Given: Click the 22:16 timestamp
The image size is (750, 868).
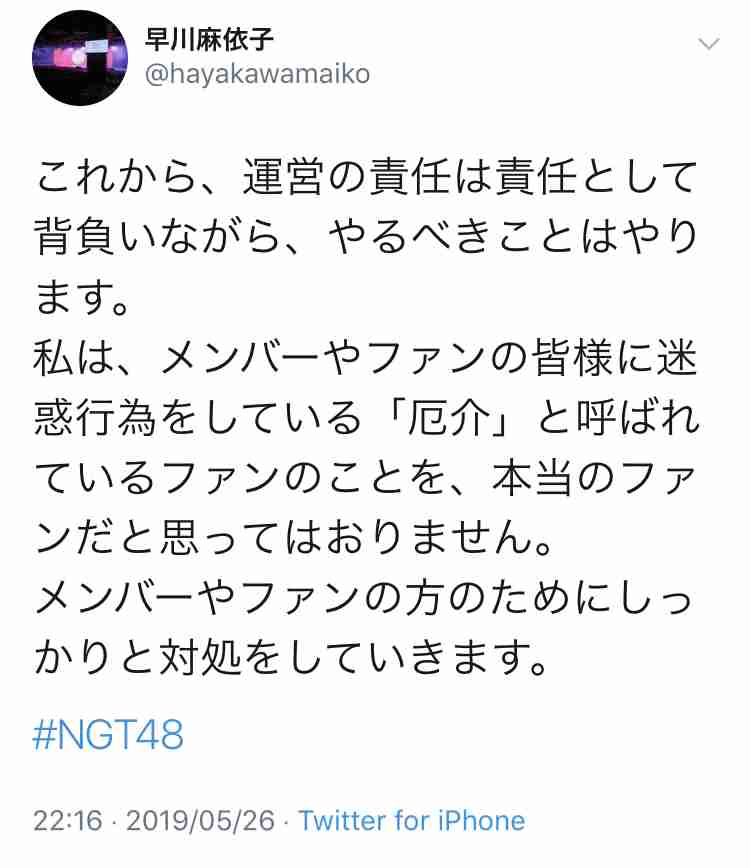Looking at the screenshot, I should (68, 820).
